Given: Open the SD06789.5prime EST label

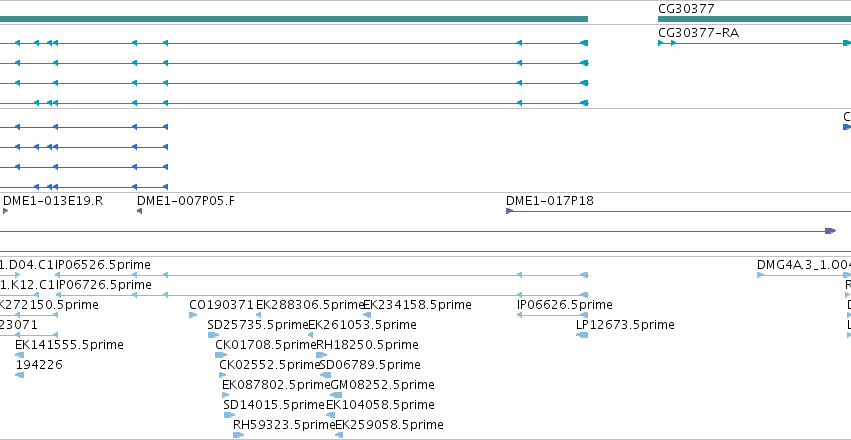Looking at the screenshot, I should click(370, 365).
